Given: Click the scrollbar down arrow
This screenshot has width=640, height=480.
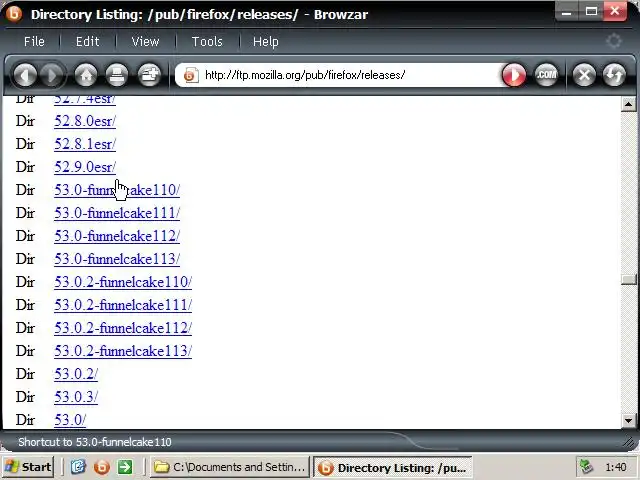Looking at the screenshot, I should (629, 420).
